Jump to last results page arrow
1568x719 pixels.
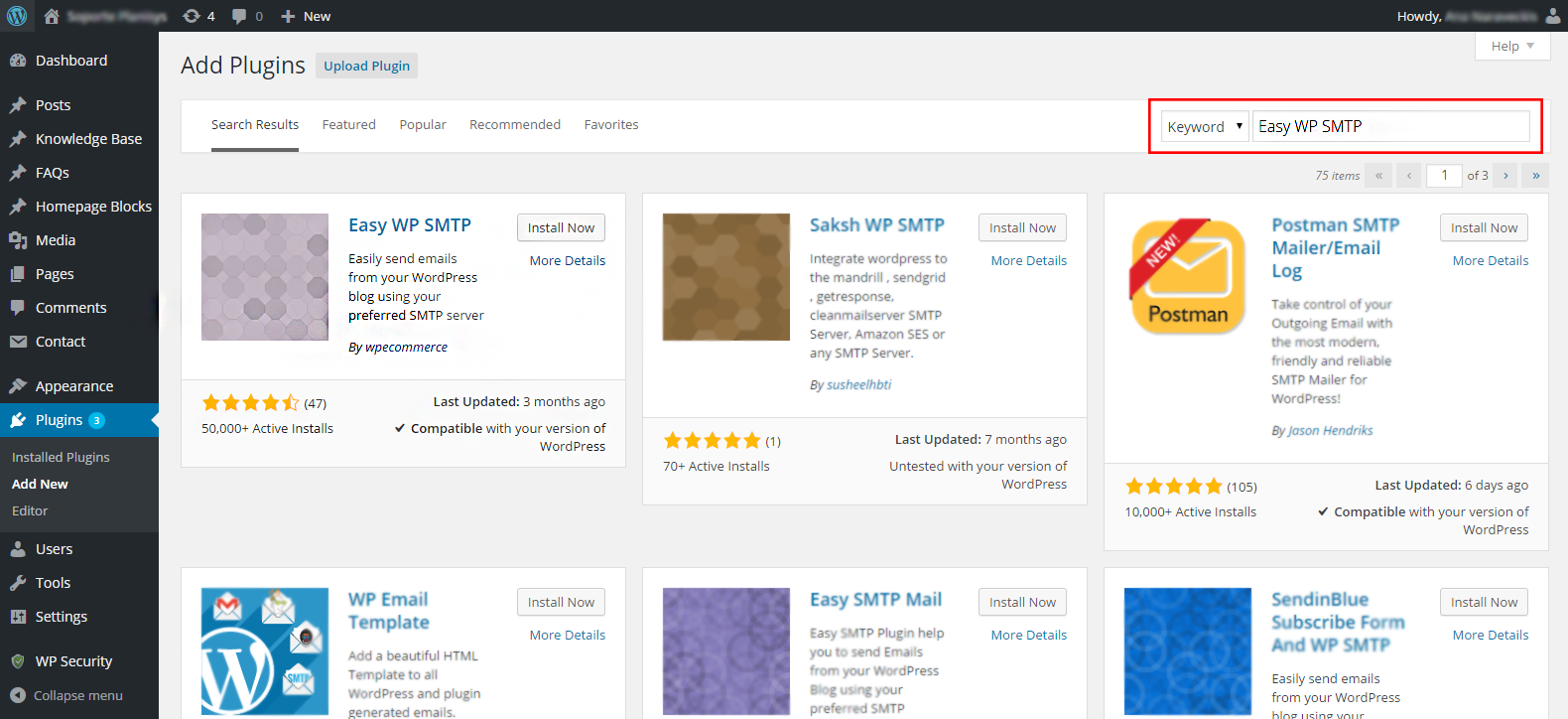tap(1535, 176)
